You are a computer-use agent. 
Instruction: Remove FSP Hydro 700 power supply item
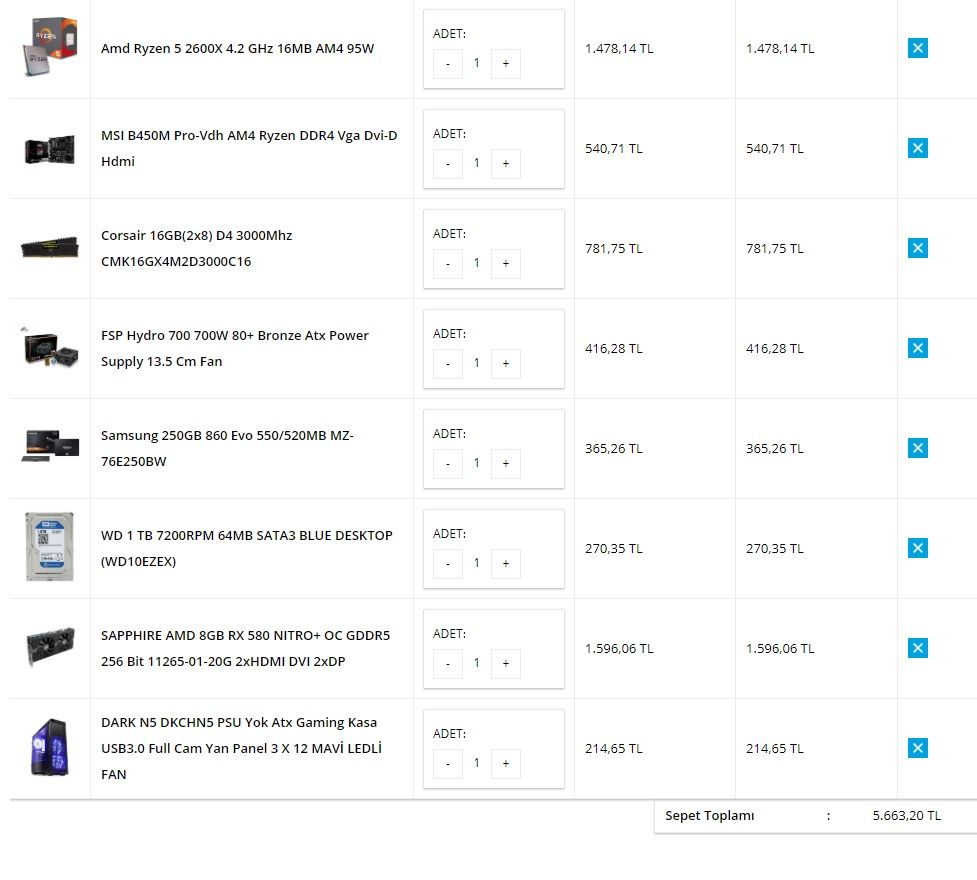[x=917, y=348]
